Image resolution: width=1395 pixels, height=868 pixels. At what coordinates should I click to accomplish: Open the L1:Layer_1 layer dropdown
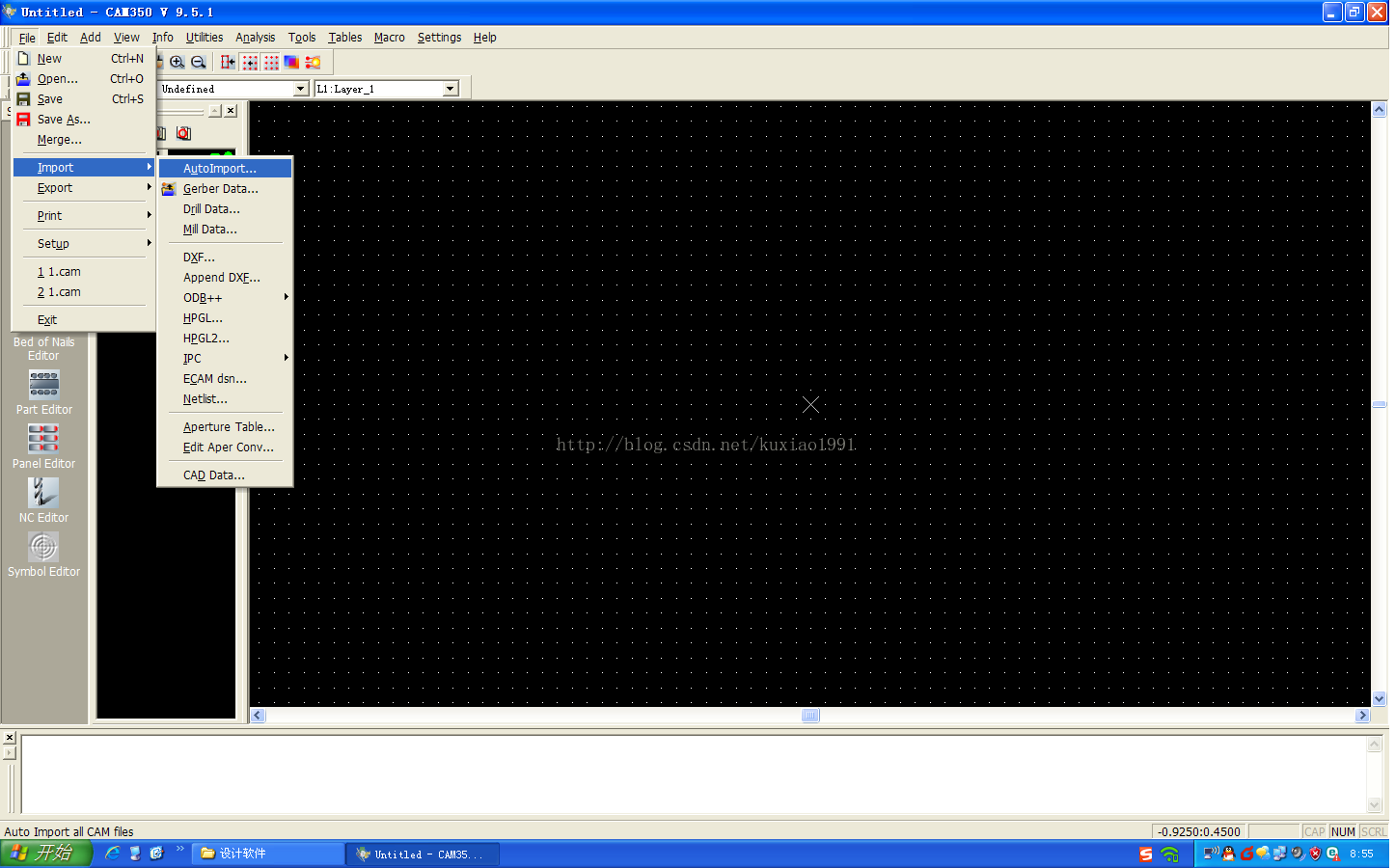click(450, 89)
